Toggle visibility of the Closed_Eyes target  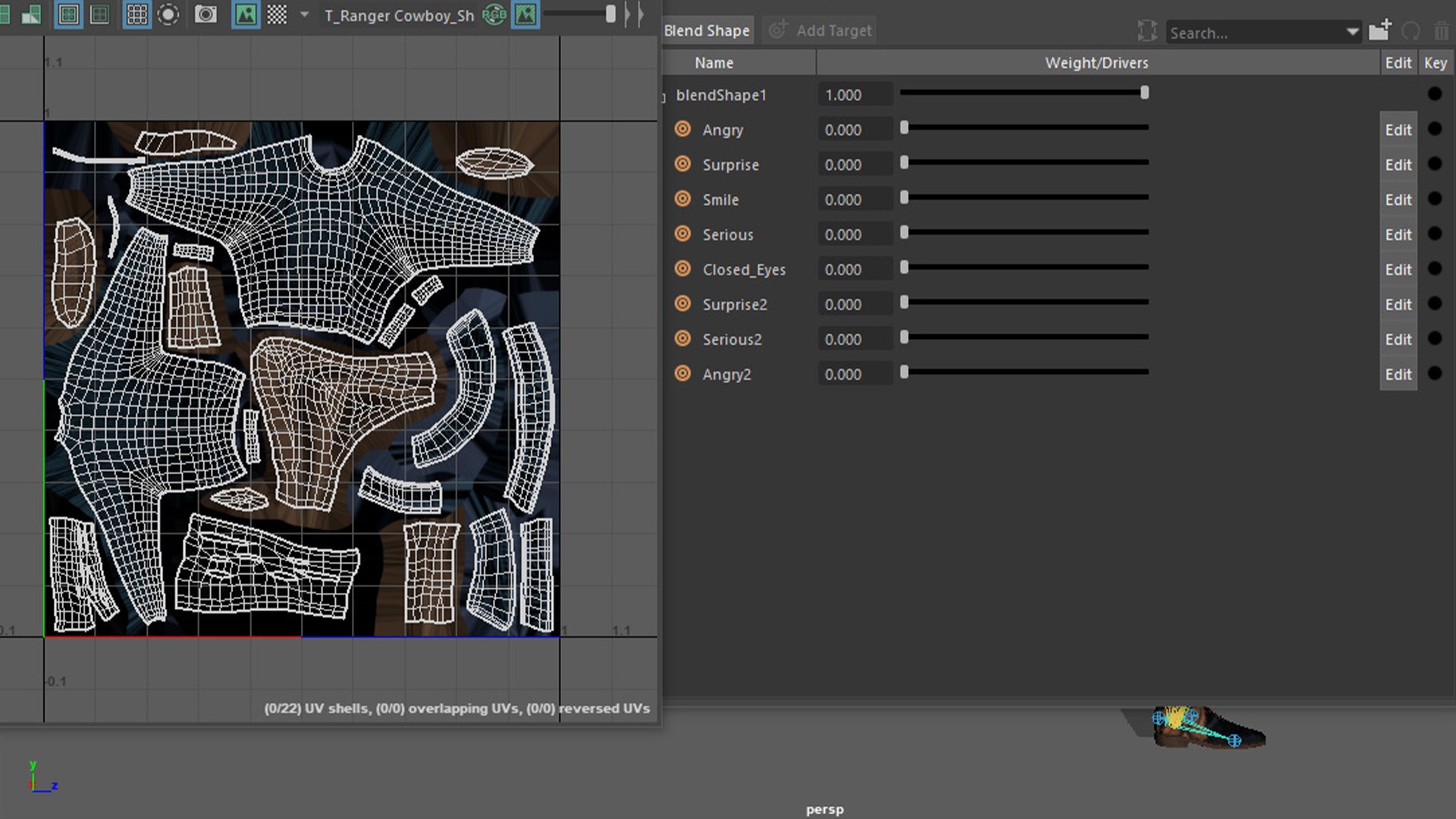click(682, 268)
